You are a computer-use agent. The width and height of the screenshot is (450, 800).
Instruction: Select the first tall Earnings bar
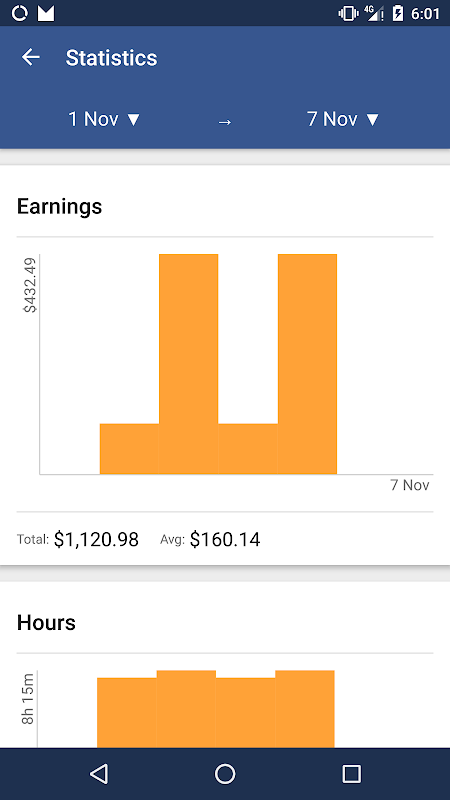[x=189, y=364]
